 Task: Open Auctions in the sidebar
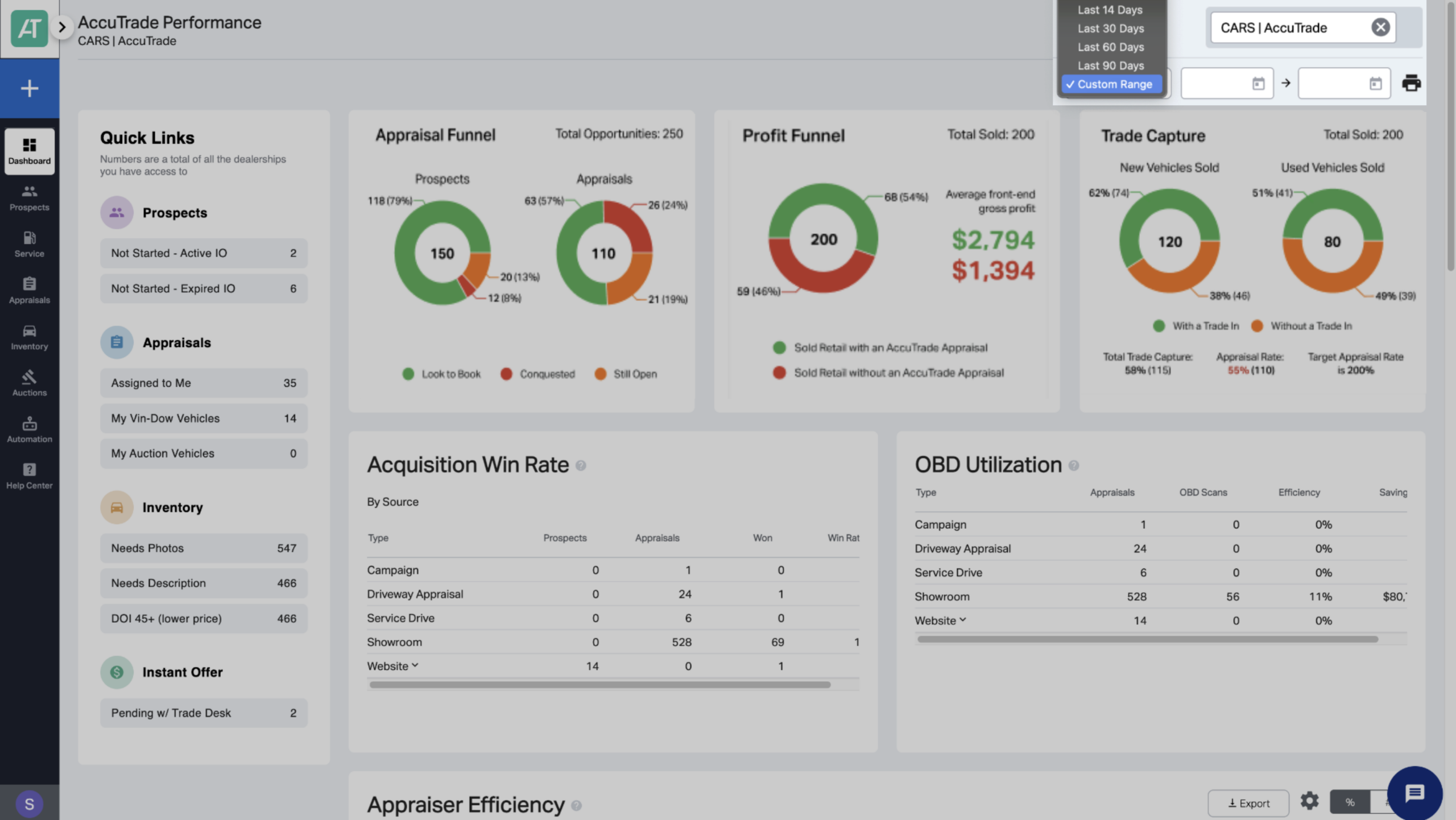(30, 383)
